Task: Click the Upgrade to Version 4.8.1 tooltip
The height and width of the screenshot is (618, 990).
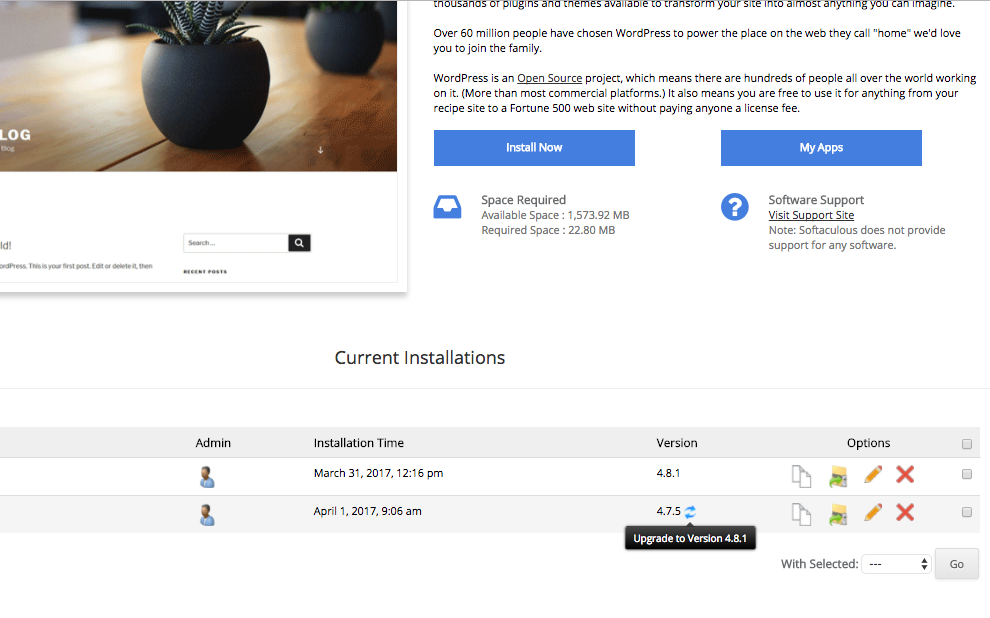Action: [690, 538]
